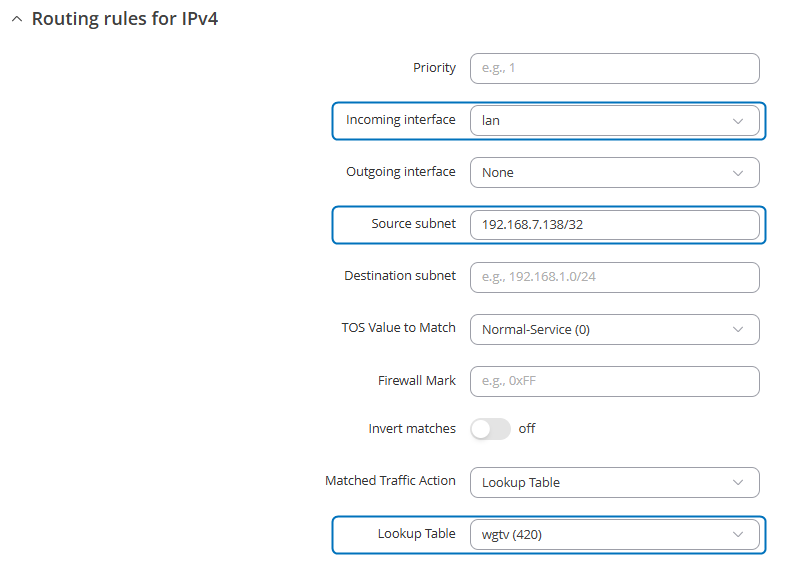Click the Source subnet field with 192.168.7.138/32
Screen dimensions: 799x578
coord(615,225)
